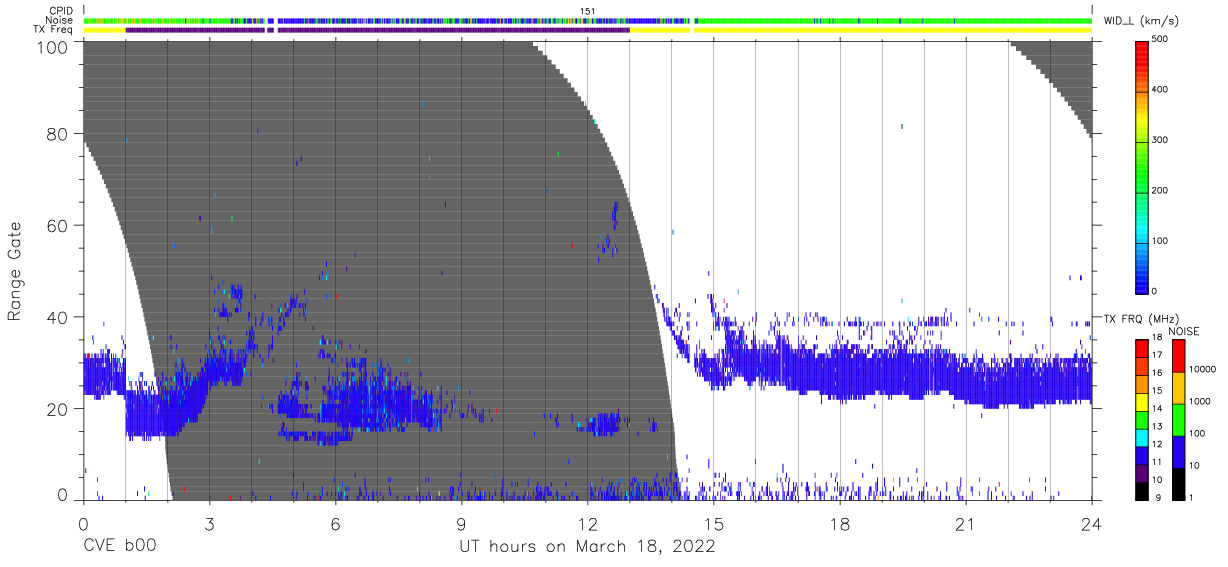Click the TX FRQ (MHz) legend title
The width and height of the screenshot is (1228, 567).
click(x=1143, y=318)
